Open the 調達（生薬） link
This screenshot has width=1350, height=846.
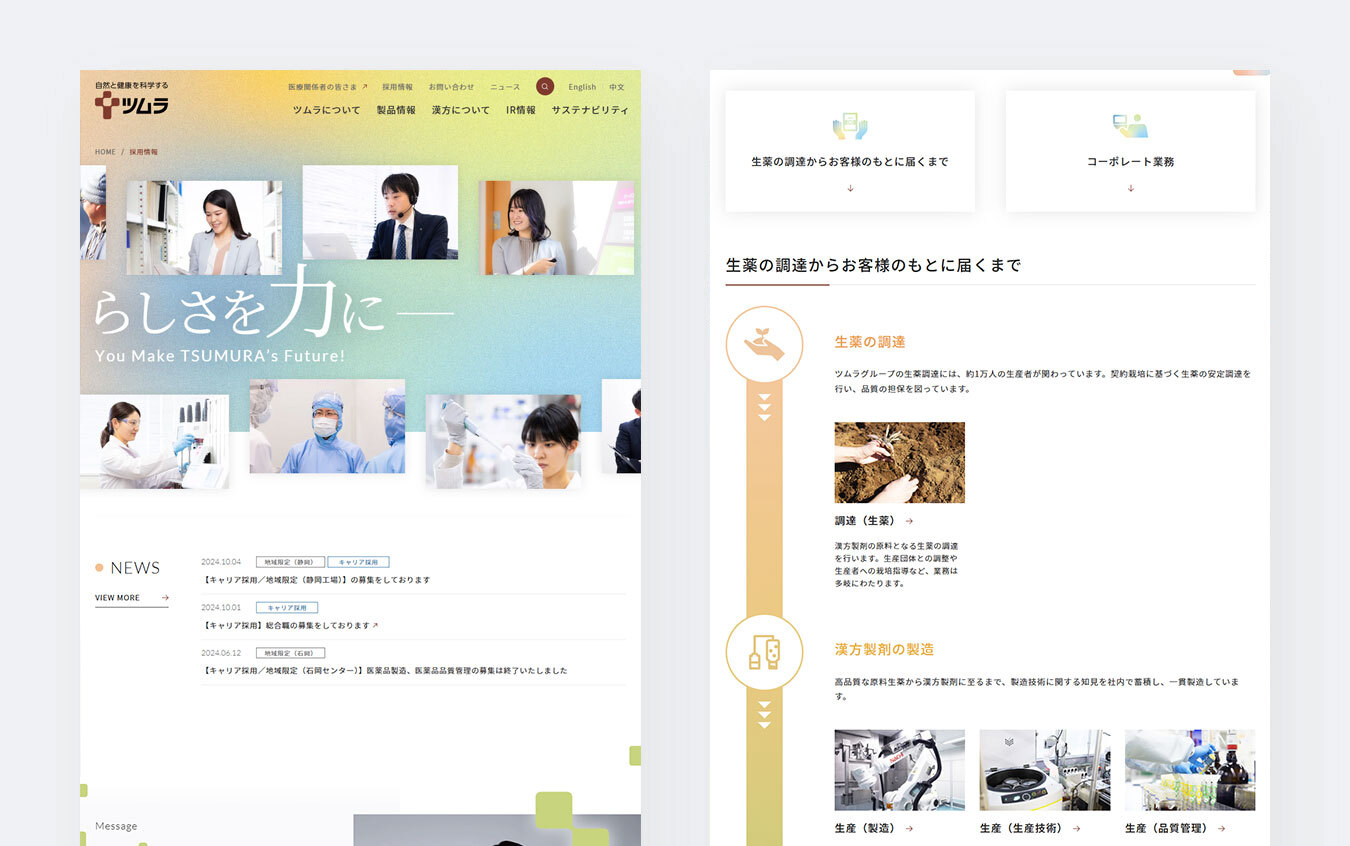pos(874,521)
